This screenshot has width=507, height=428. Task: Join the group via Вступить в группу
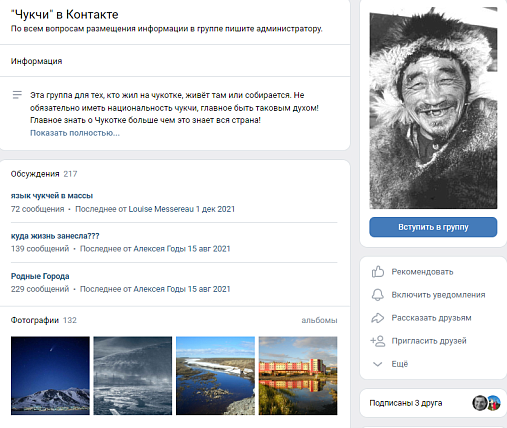point(433,227)
